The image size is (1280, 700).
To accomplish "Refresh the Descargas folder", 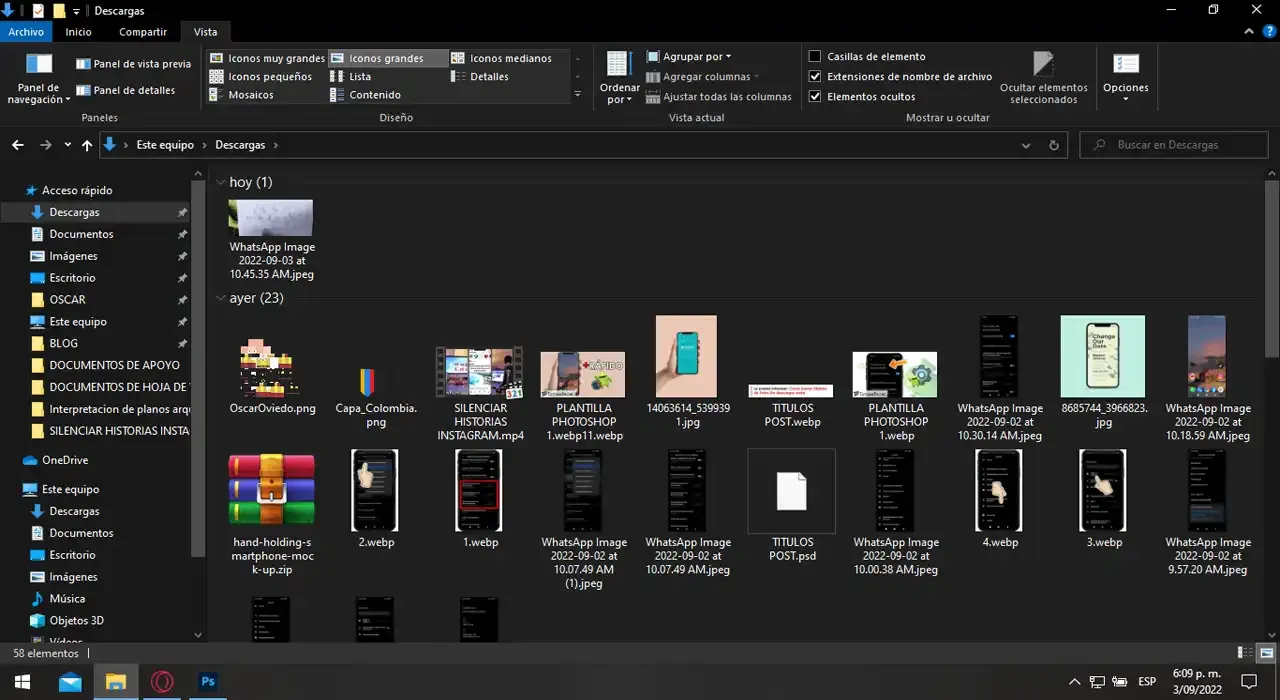I will coord(1053,145).
